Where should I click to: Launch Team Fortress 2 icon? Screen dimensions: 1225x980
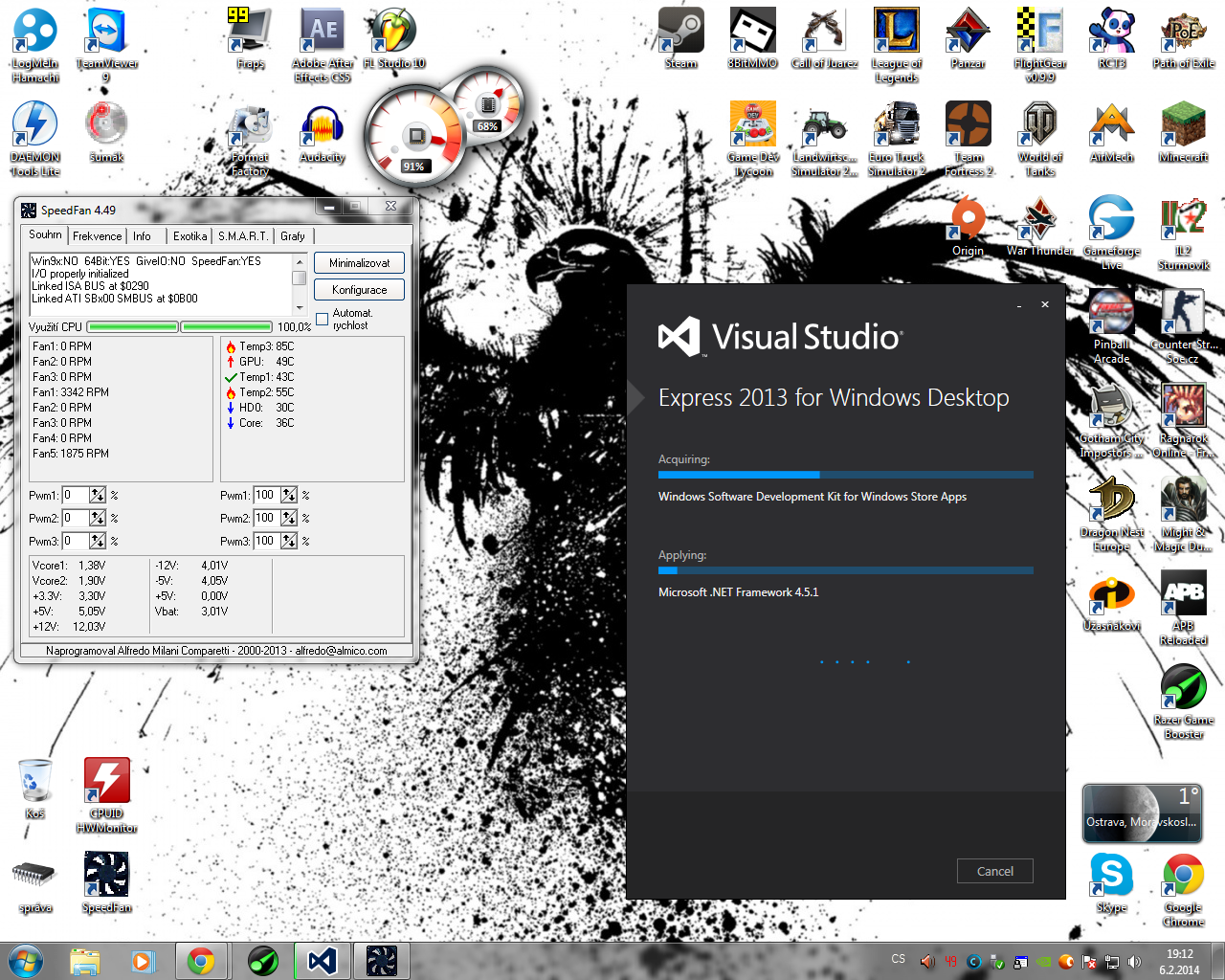pos(969,139)
